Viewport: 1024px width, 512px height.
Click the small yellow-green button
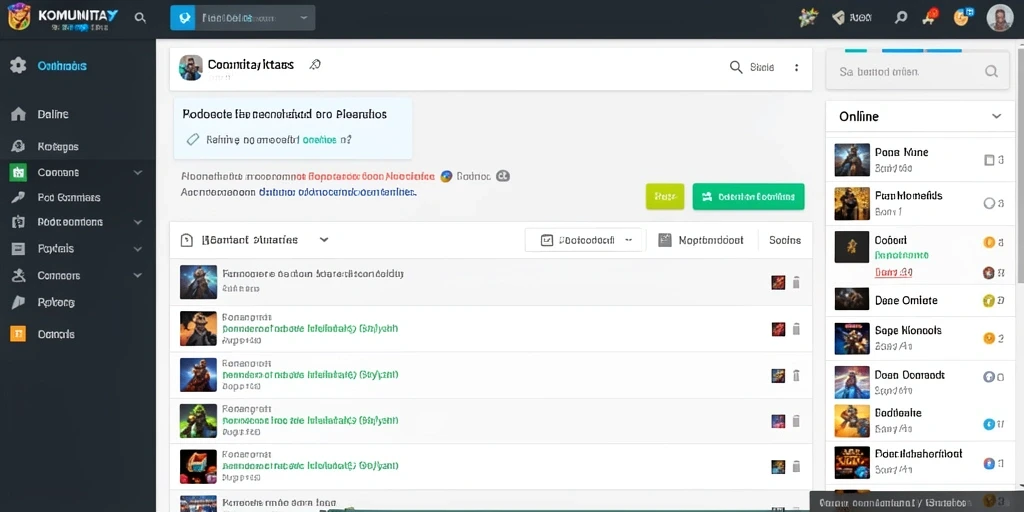(x=665, y=197)
